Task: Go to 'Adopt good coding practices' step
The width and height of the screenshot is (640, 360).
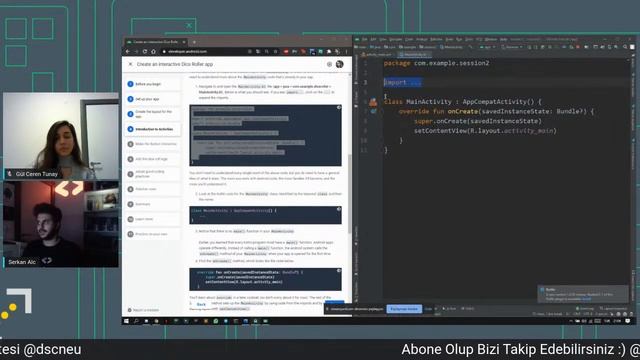Action: tap(153, 174)
